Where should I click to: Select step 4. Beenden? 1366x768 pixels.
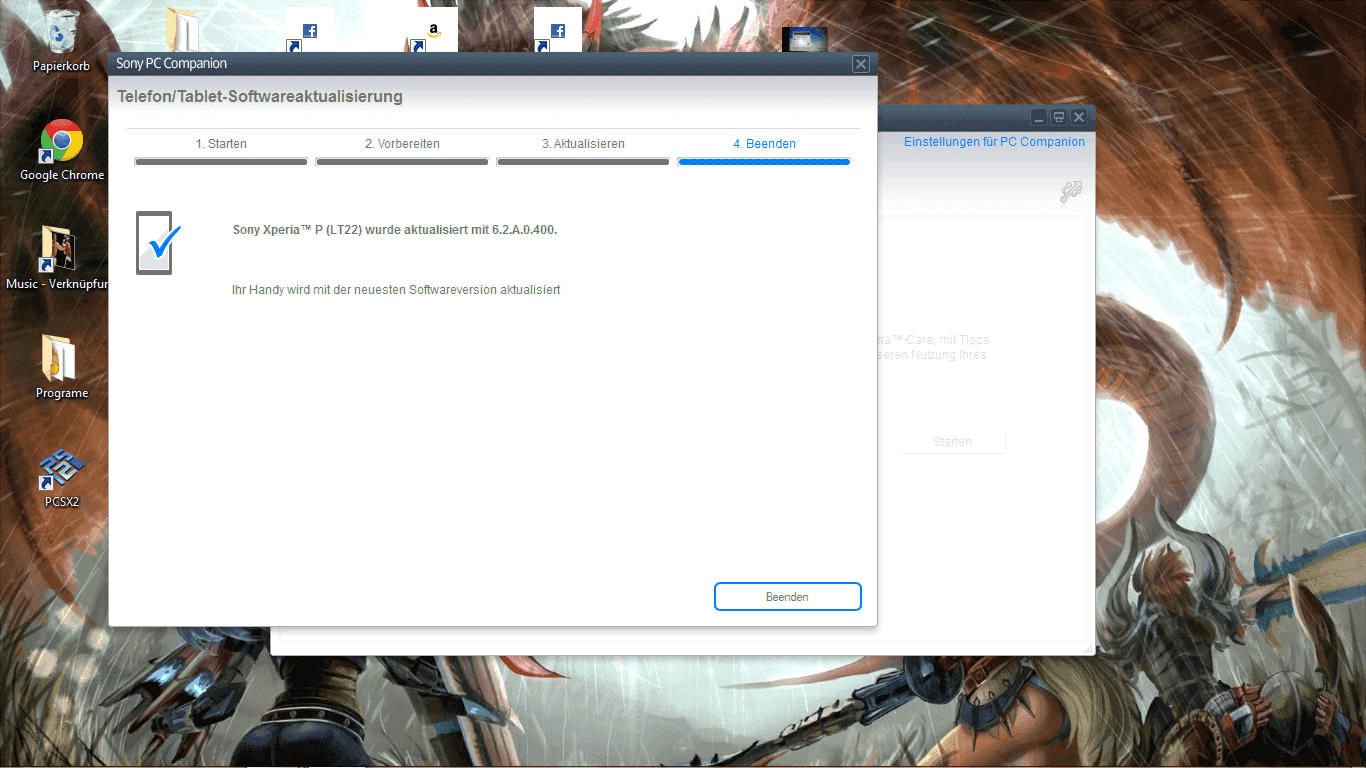tap(764, 144)
